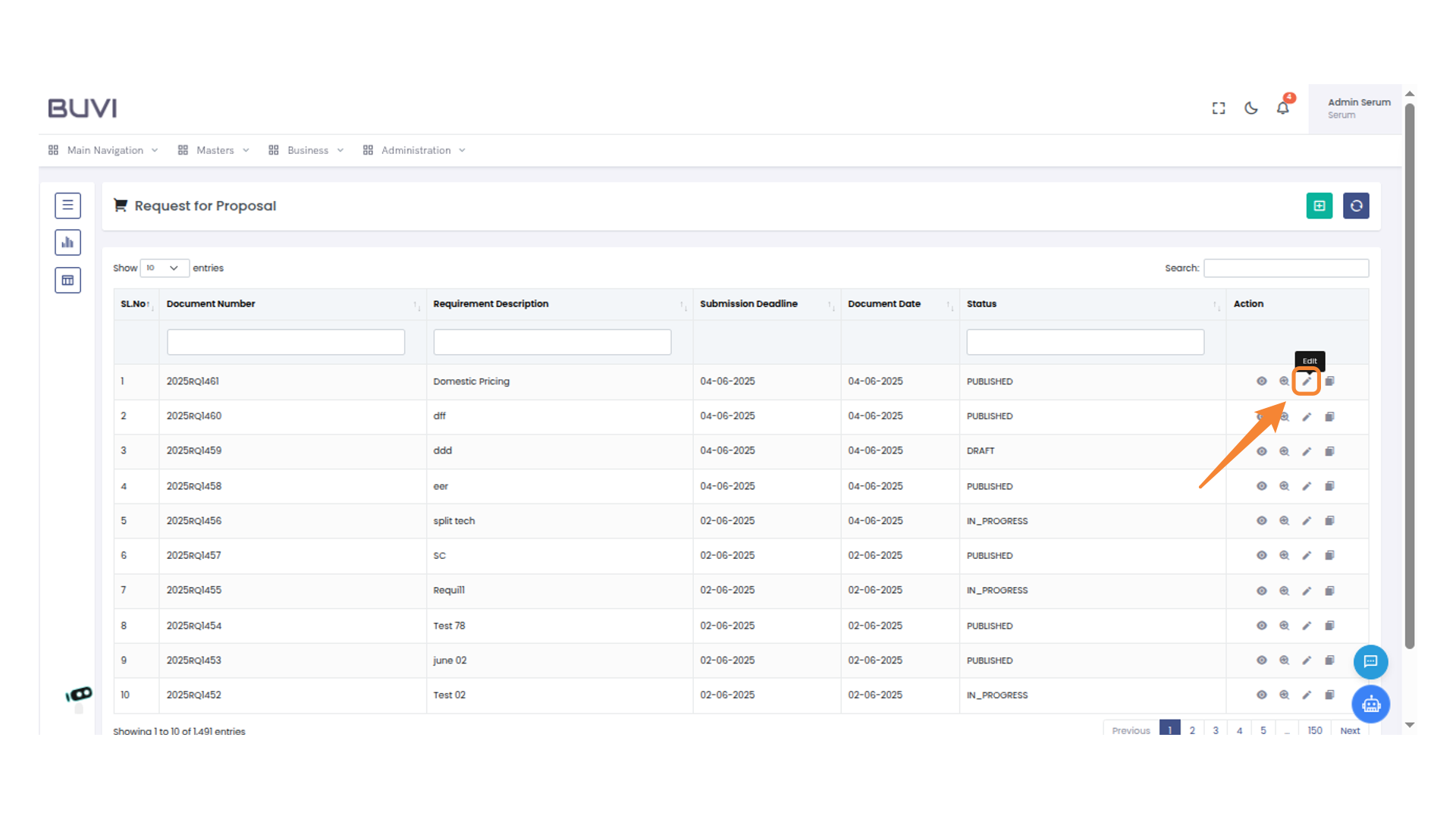Click the zoom icon for 2025RQ1458
Image resolution: width=1456 pixels, height=819 pixels.
coord(1284,486)
